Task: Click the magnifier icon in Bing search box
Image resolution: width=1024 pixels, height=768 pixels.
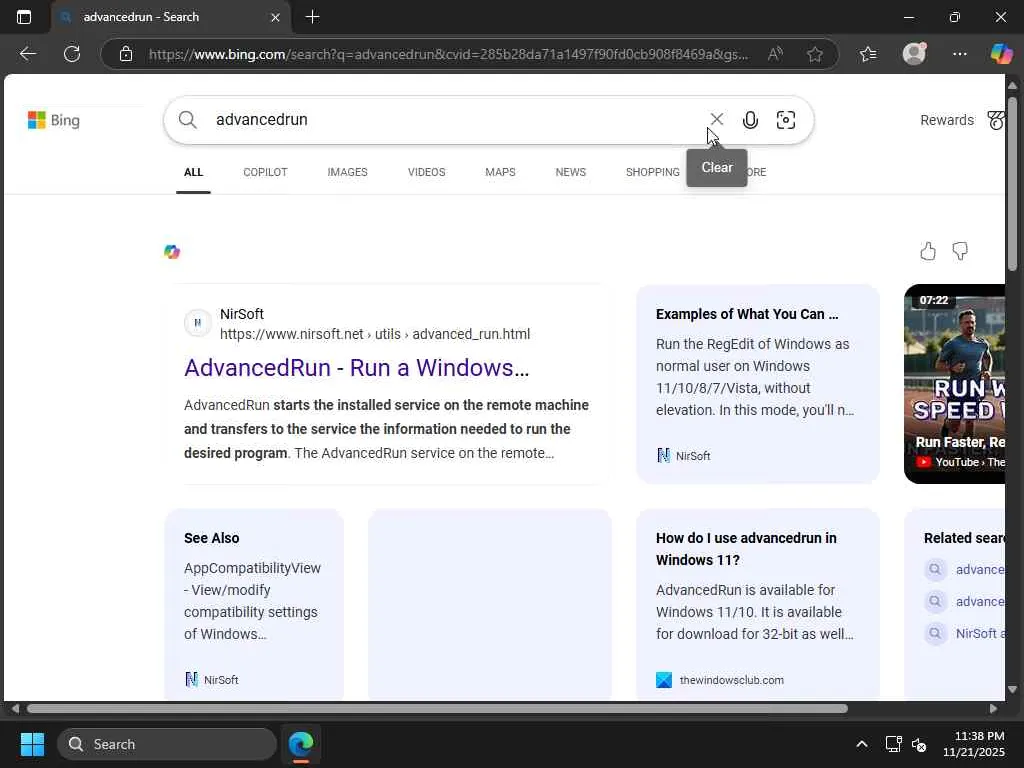Action: [187, 120]
